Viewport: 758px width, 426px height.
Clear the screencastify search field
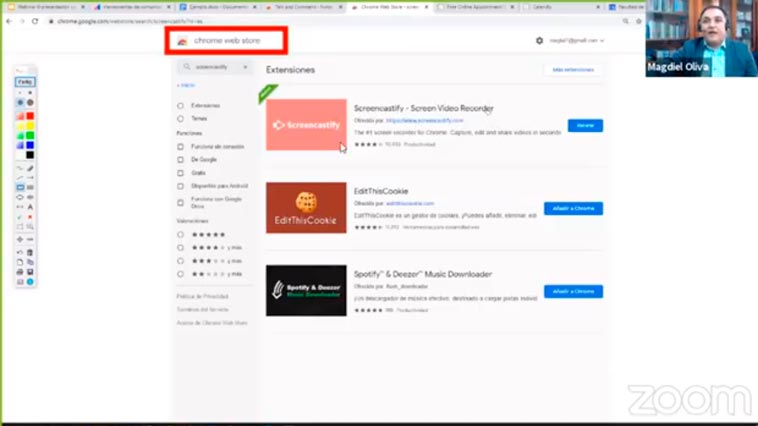pyautogui.click(x=245, y=67)
